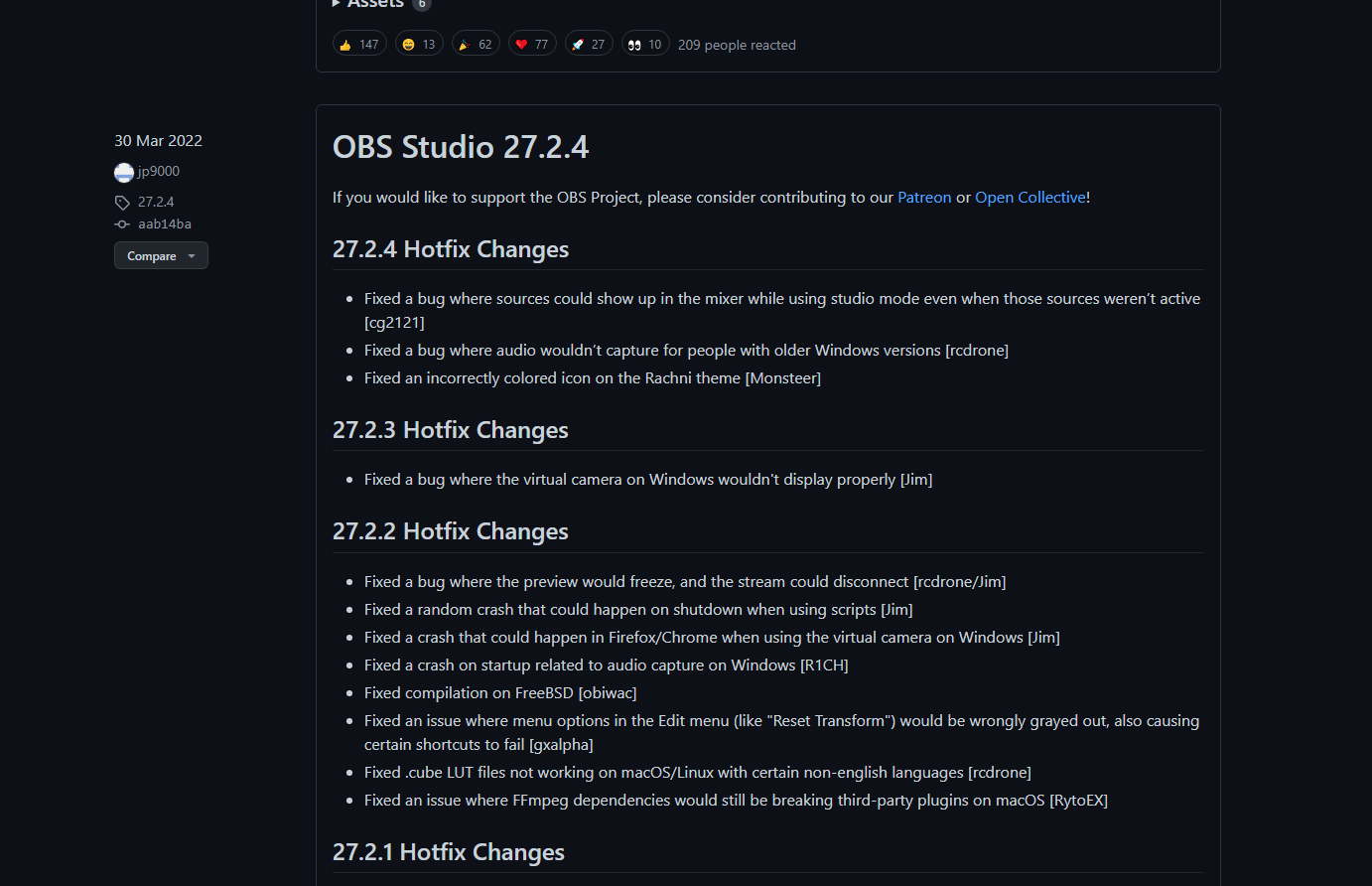The width and height of the screenshot is (1372, 886).
Task: Click the 27.2.4 Hotfix Changes heading
Action: (451, 249)
